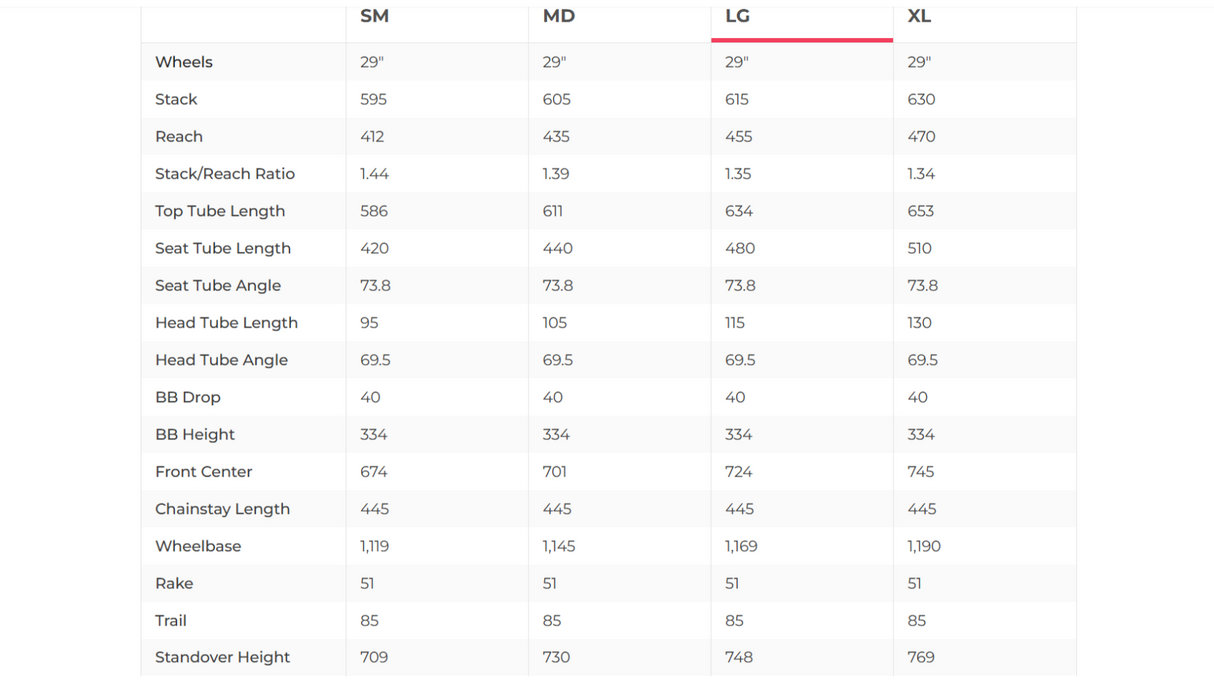Click the Seat Tube Angle label

[x=218, y=285]
